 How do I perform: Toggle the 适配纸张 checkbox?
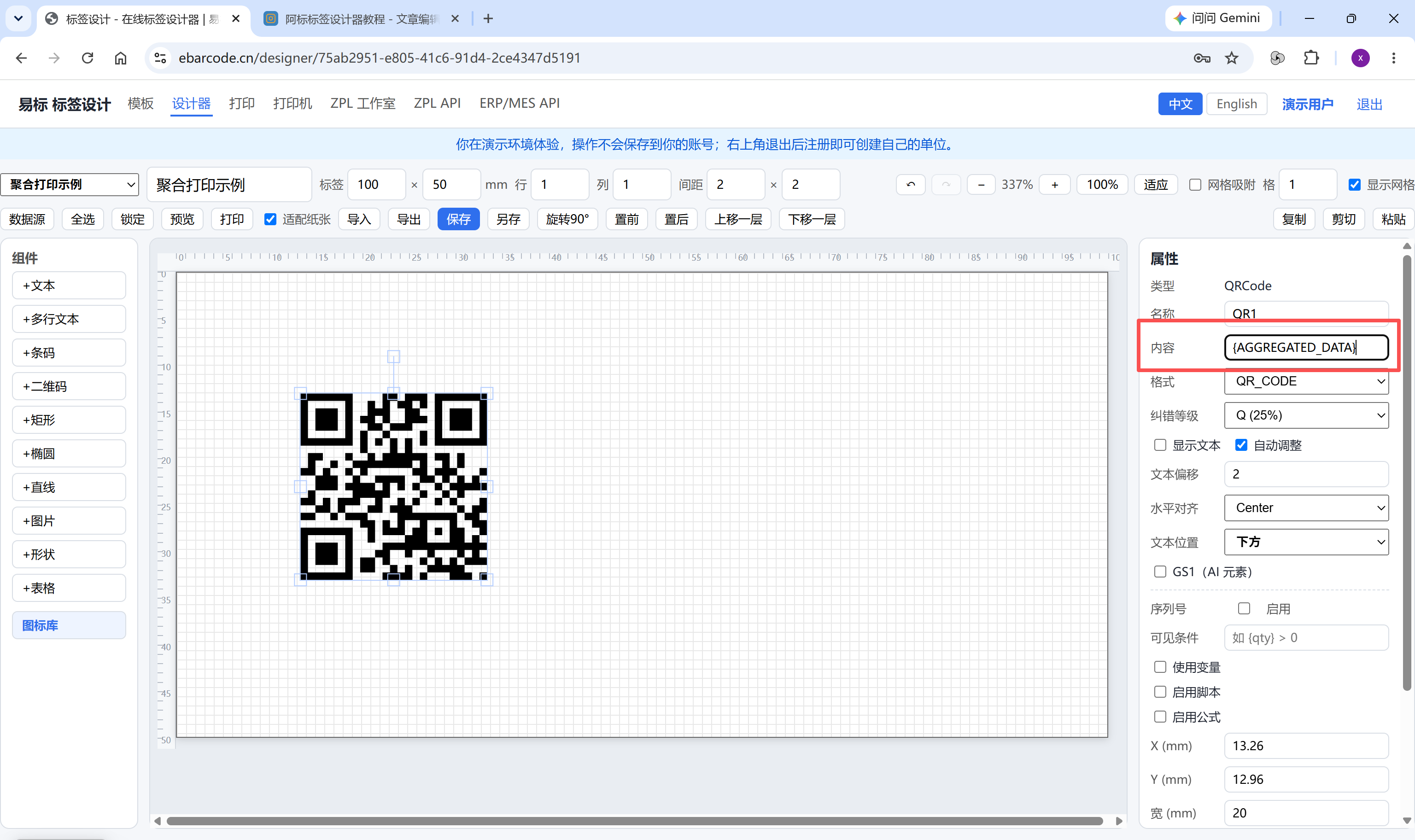tap(270, 219)
